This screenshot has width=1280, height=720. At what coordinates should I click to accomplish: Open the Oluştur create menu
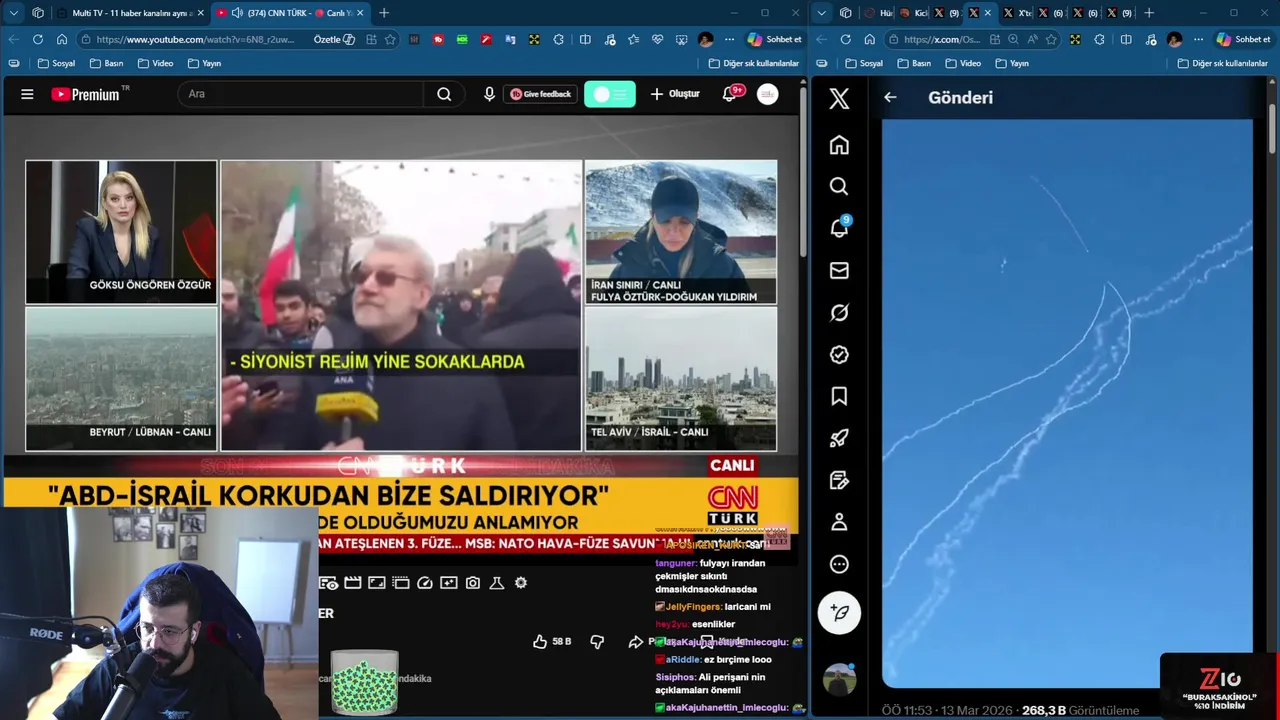click(675, 94)
